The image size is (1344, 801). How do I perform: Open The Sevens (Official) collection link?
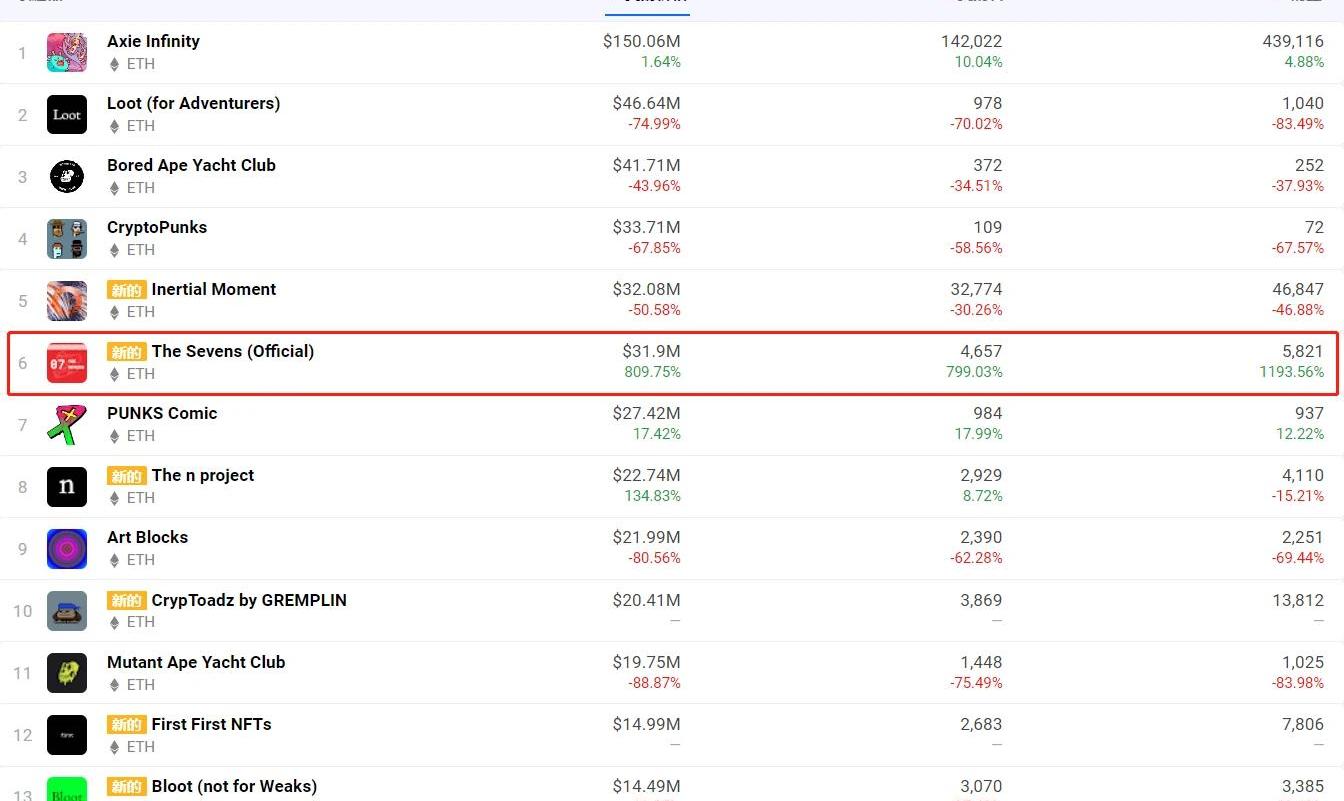coord(232,351)
